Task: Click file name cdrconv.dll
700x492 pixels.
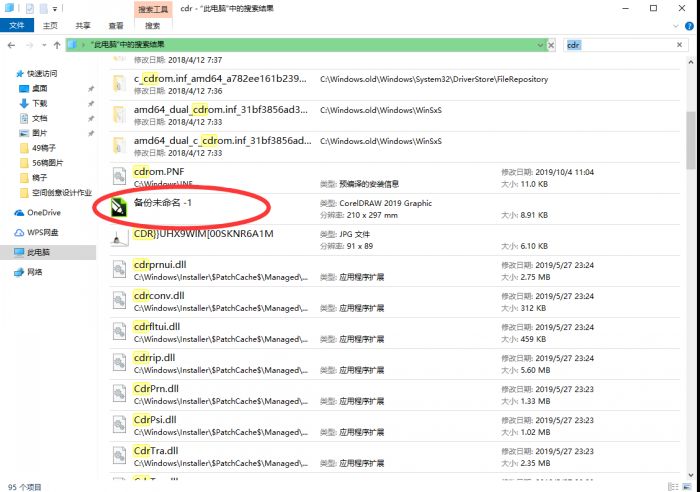Action: coord(159,296)
